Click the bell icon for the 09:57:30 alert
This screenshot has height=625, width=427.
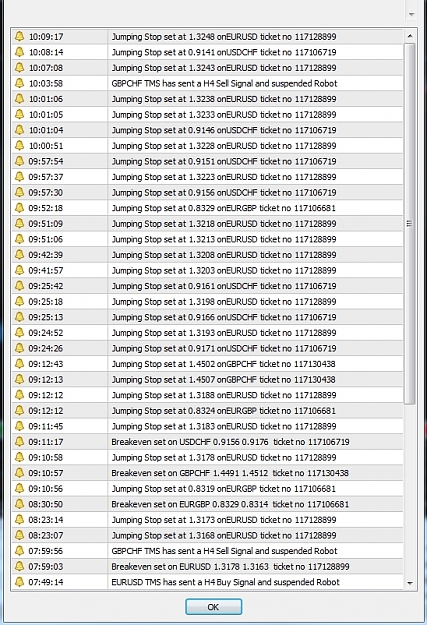[19, 192]
